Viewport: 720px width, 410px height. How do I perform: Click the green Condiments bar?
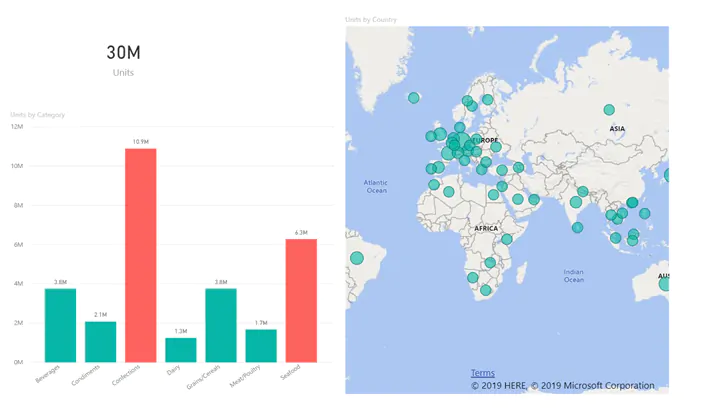(x=101, y=342)
